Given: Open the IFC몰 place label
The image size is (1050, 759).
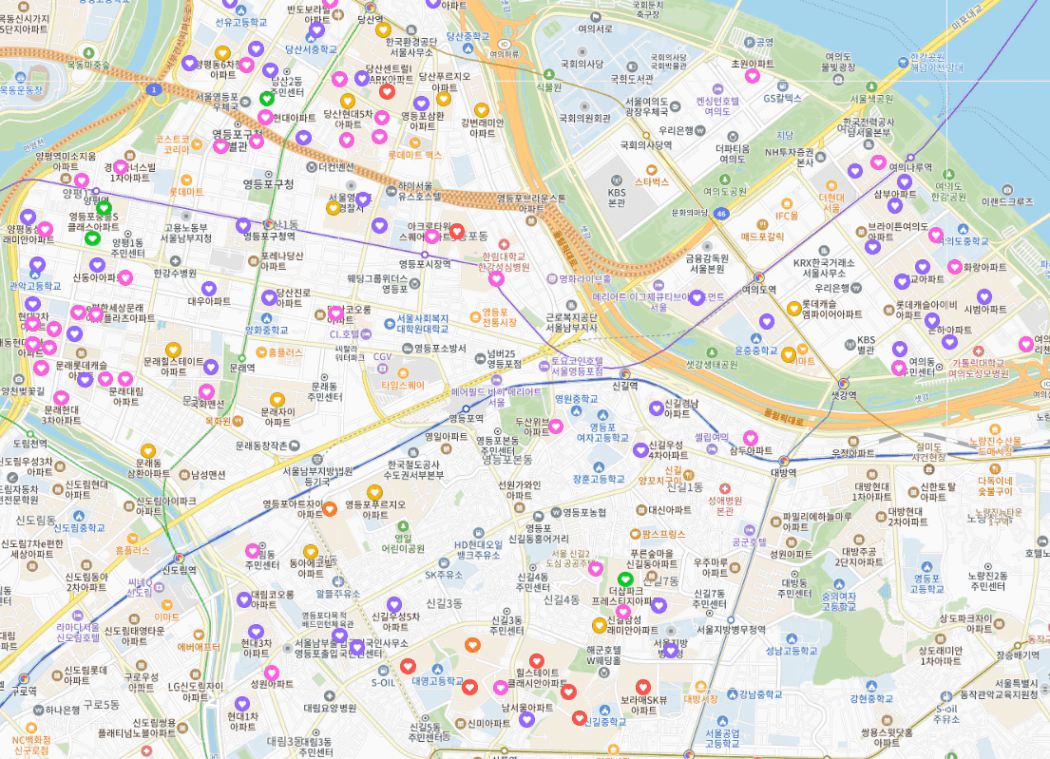Looking at the screenshot, I should pos(786,216).
